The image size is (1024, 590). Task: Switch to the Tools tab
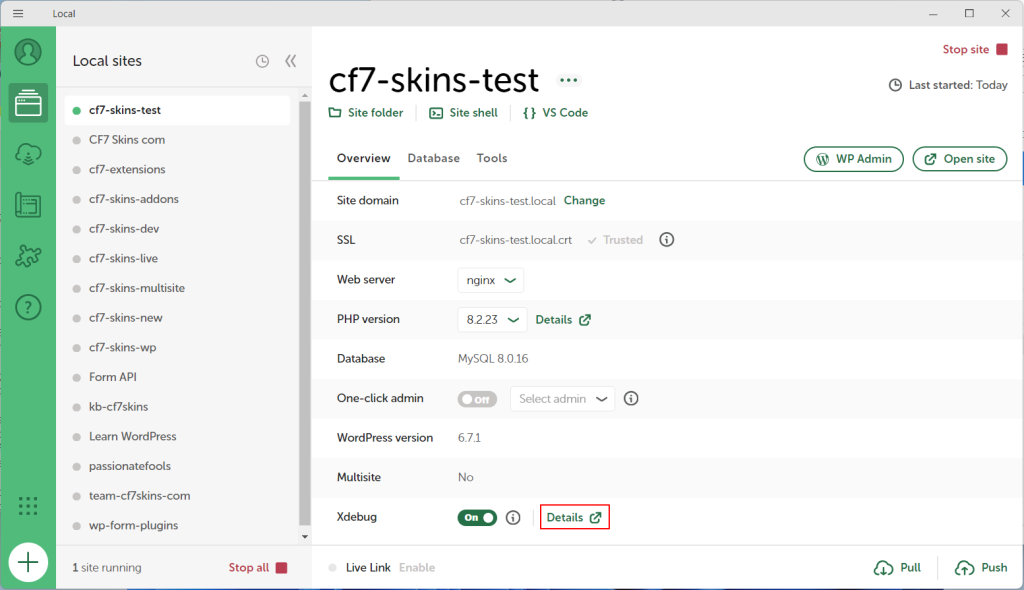click(491, 158)
